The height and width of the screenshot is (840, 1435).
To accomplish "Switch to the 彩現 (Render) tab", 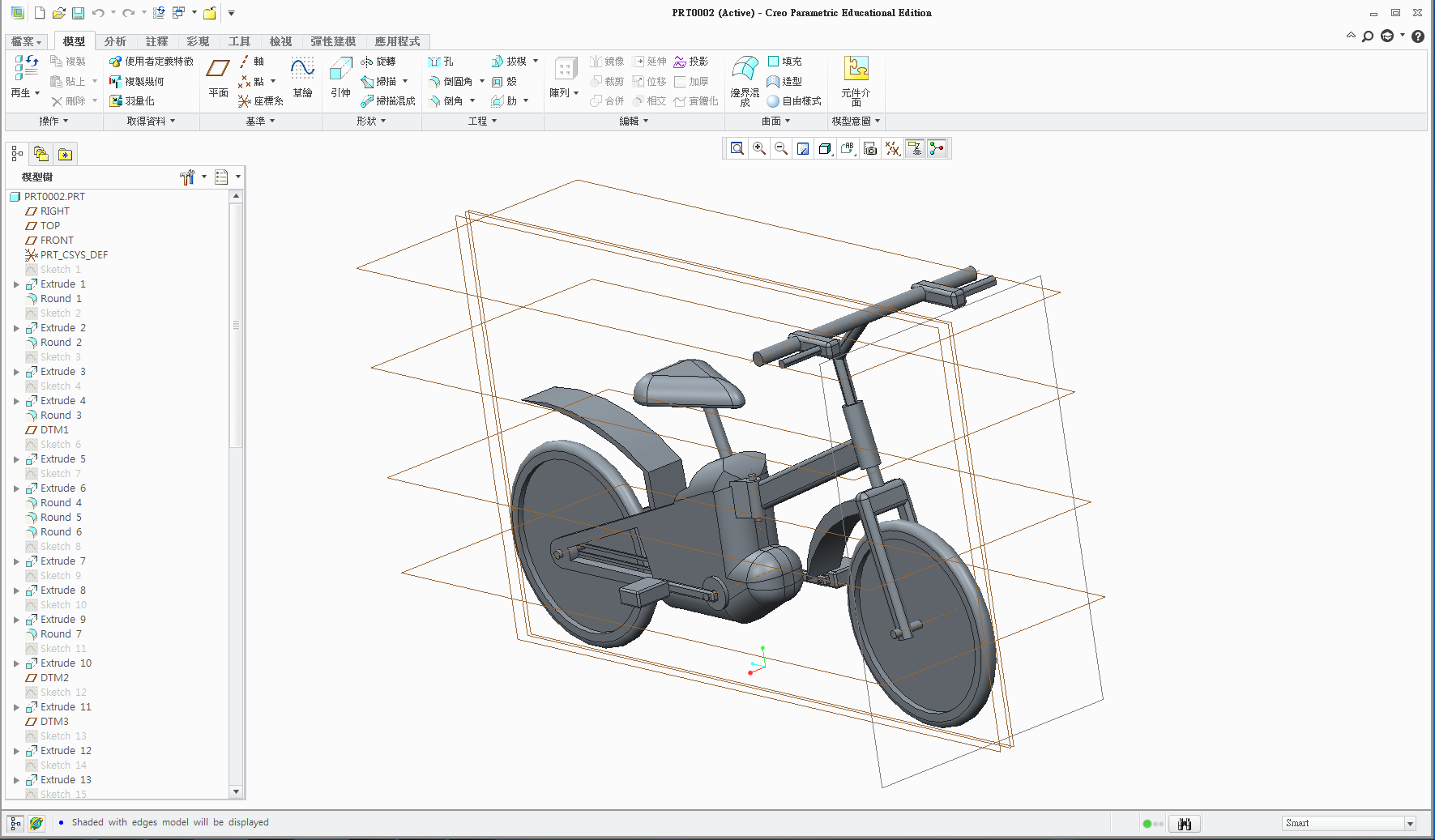I will click(198, 41).
